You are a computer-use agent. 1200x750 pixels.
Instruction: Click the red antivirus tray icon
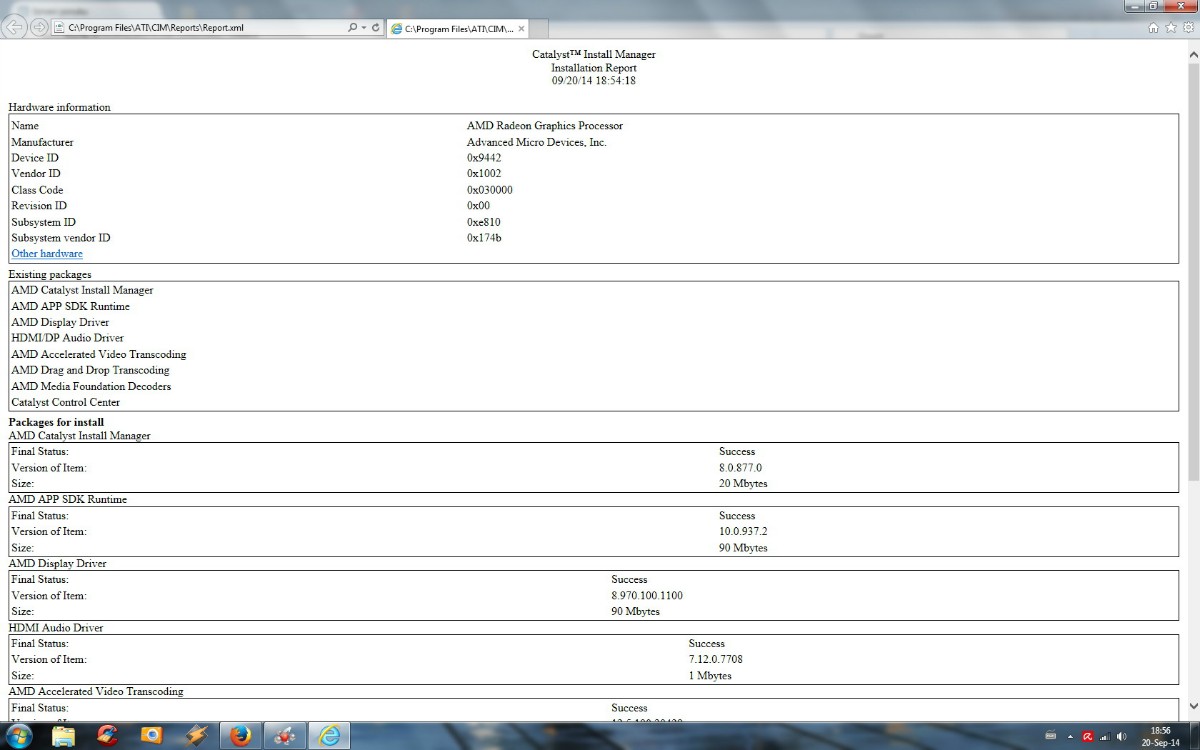(1087, 737)
